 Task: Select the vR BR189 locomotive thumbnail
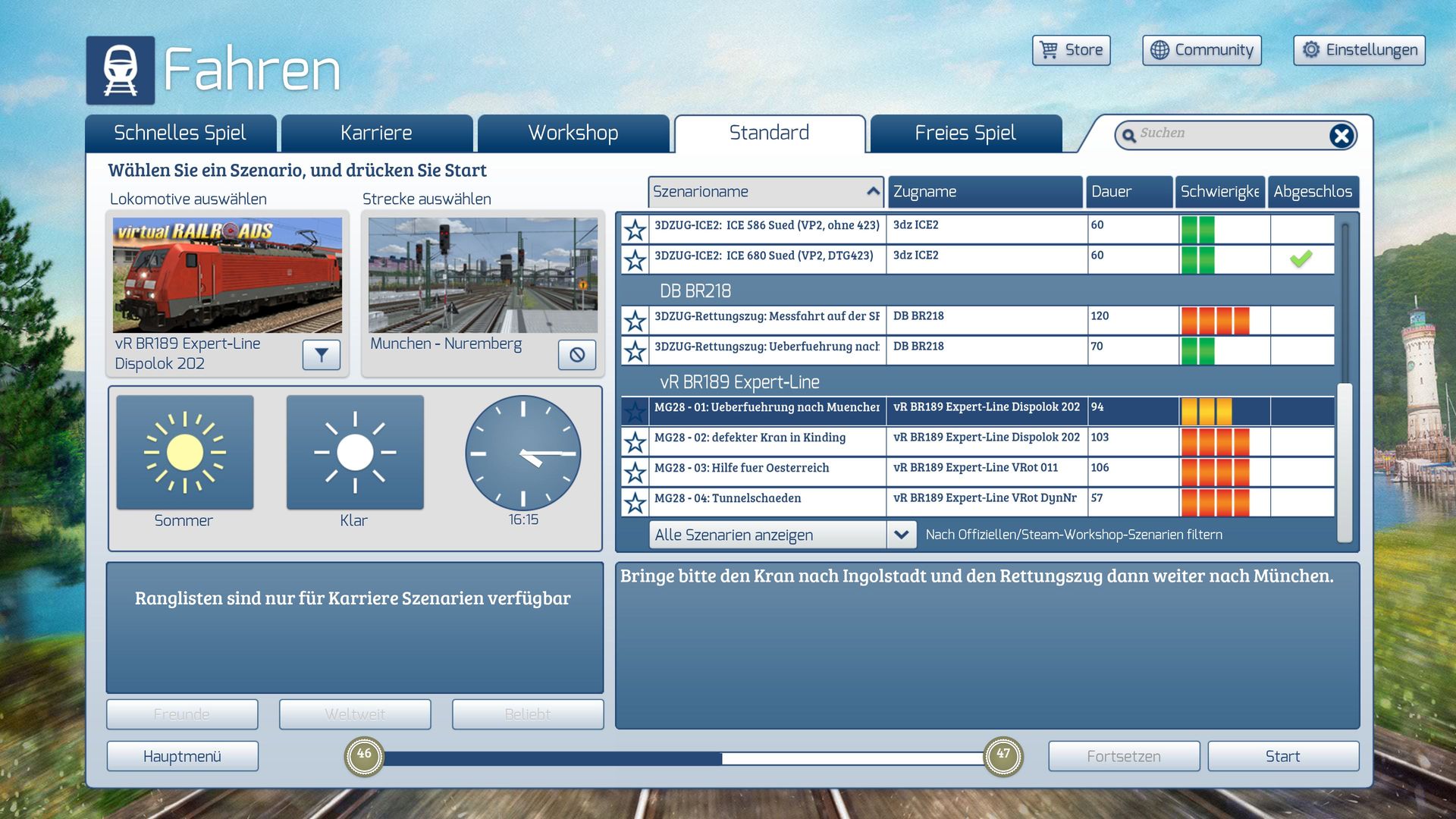click(227, 275)
